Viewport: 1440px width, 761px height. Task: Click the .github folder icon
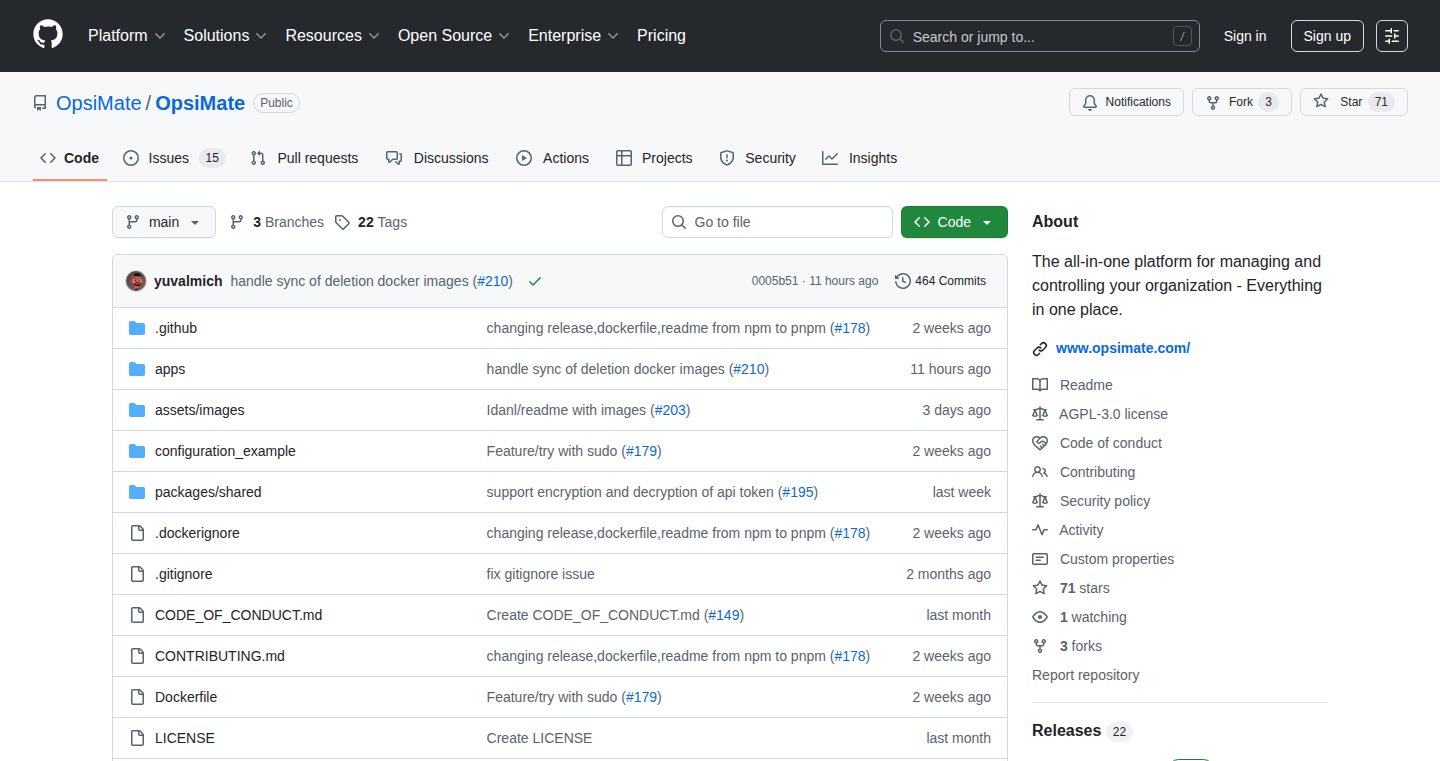coord(137,328)
